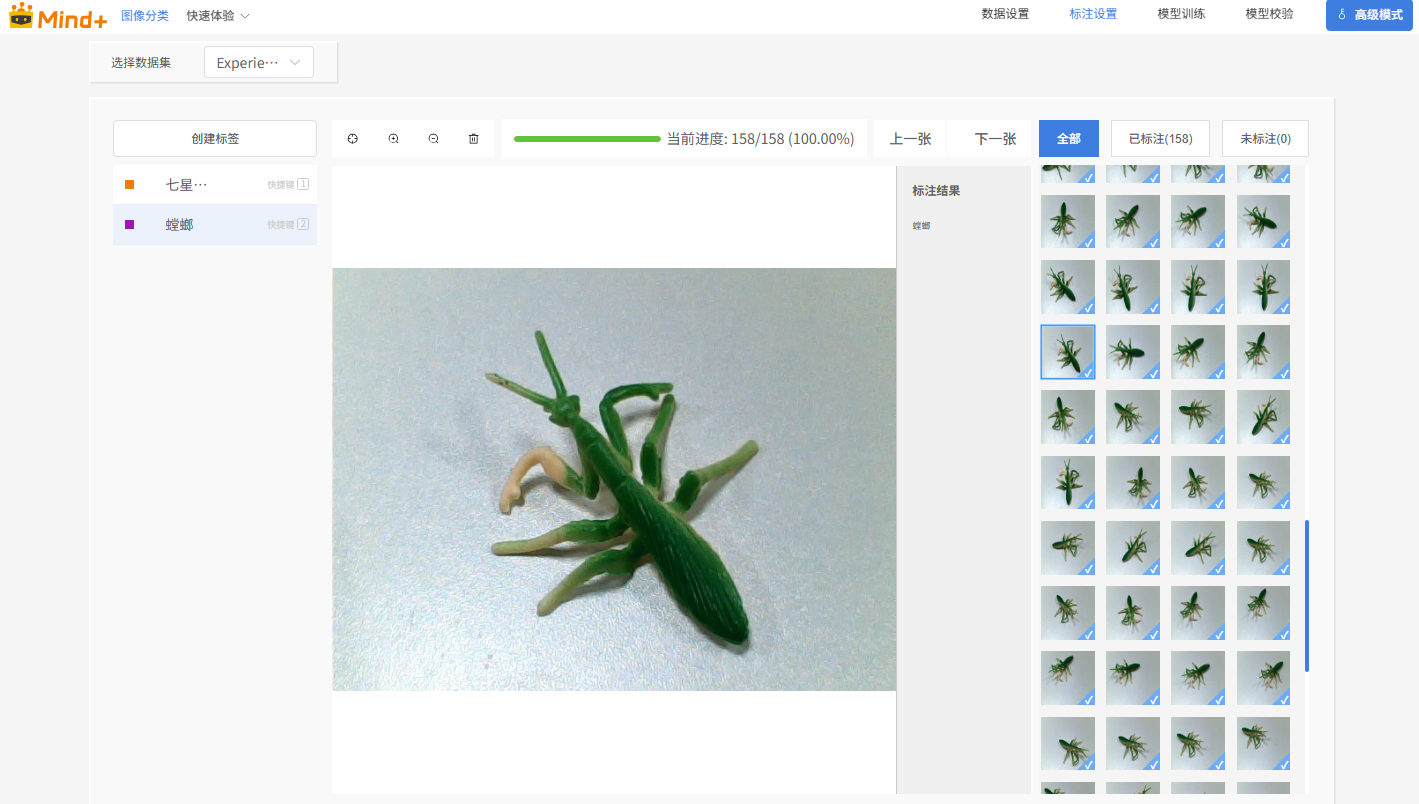
Task: Click the zoom out magnifier icon
Action: (434, 139)
